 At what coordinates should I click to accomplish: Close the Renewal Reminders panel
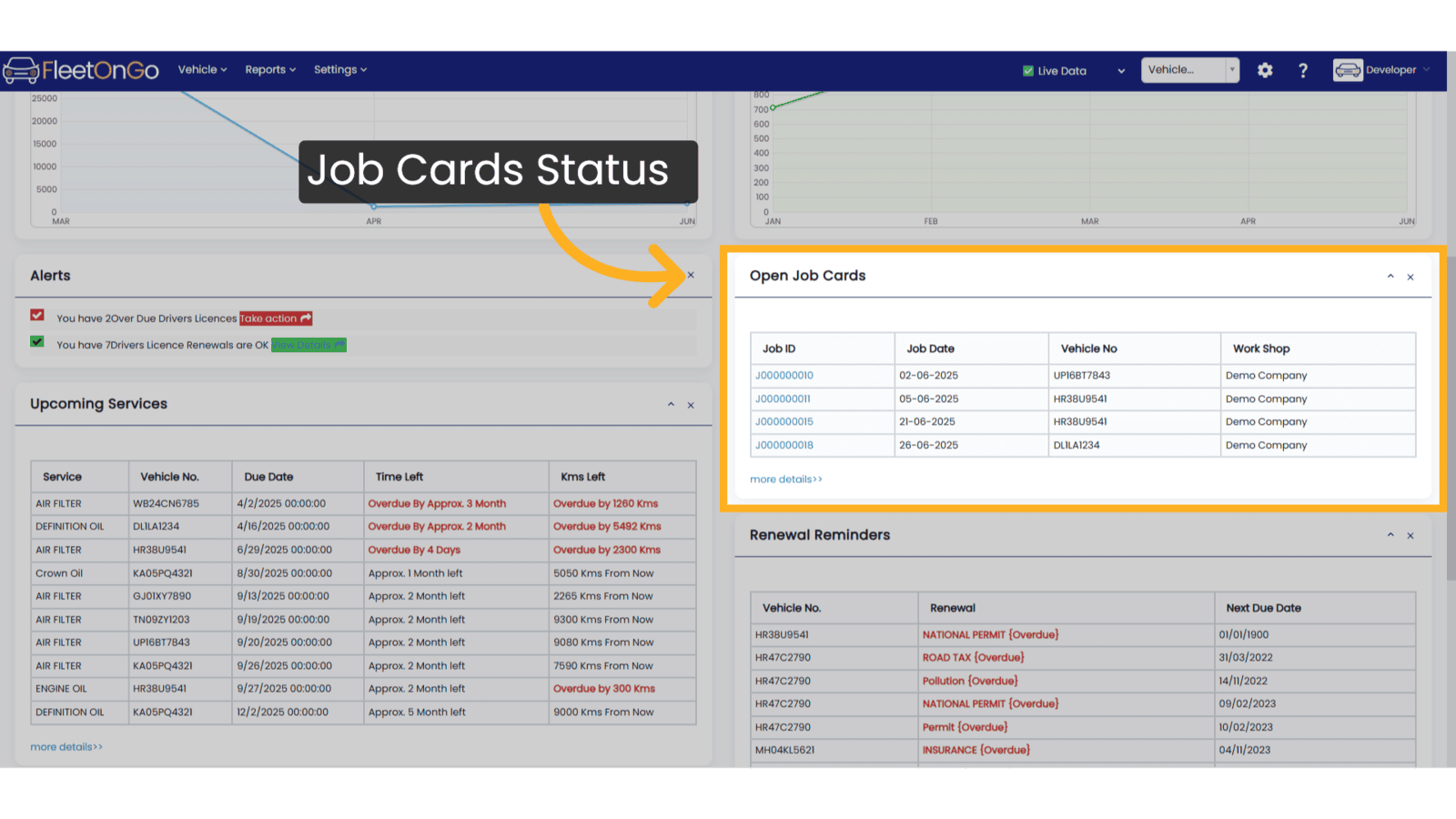click(x=1410, y=536)
